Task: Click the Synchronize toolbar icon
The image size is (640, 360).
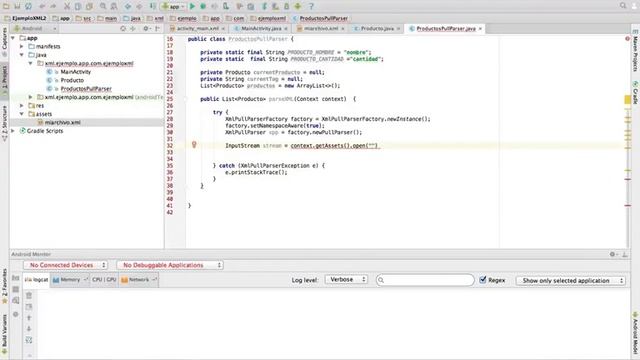Action: (28, 6)
